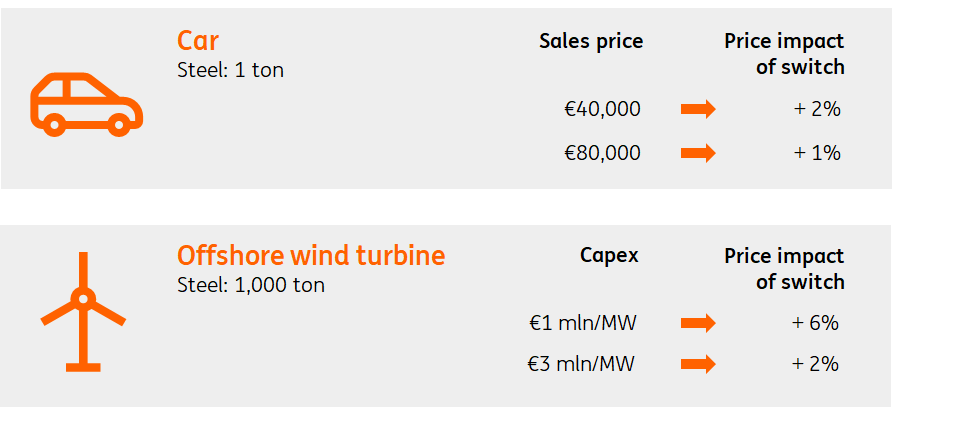Click the arrow beside €80,000
This screenshot has width=953, height=427.
pyautogui.click(x=698, y=153)
